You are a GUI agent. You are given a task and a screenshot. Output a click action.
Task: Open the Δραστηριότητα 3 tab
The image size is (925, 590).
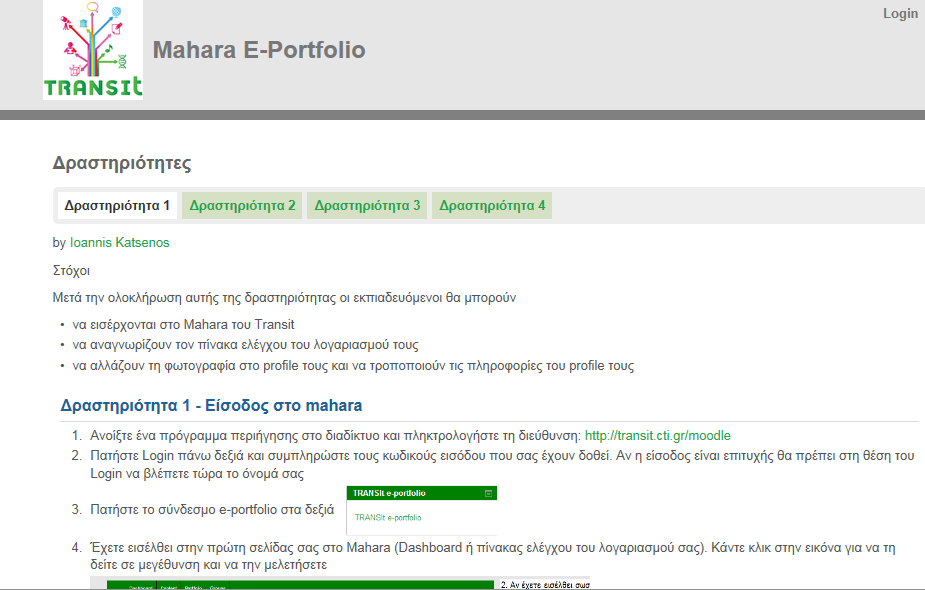[367, 205]
